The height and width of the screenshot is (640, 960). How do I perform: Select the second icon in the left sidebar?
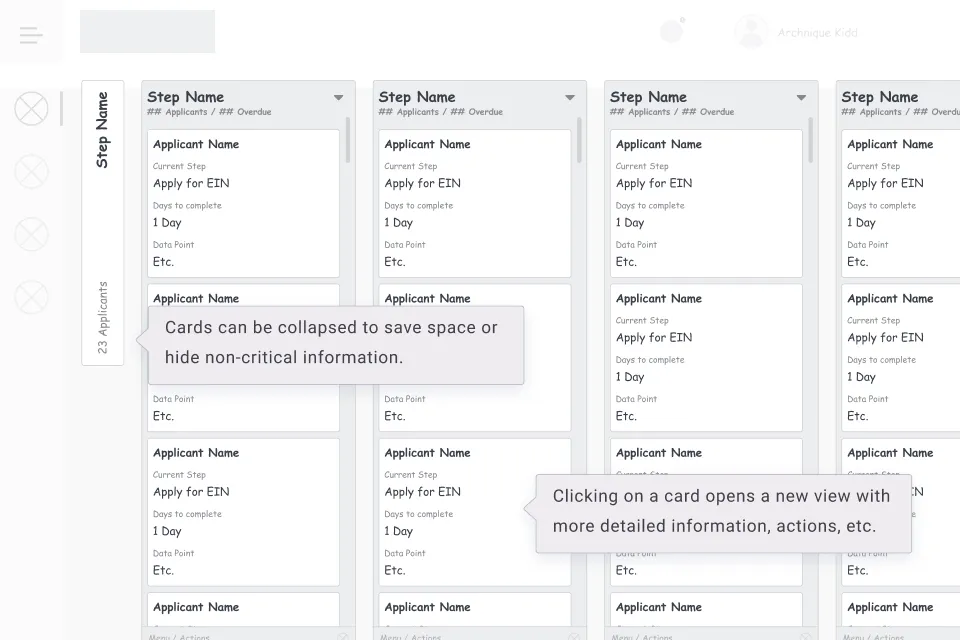(31, 171)
